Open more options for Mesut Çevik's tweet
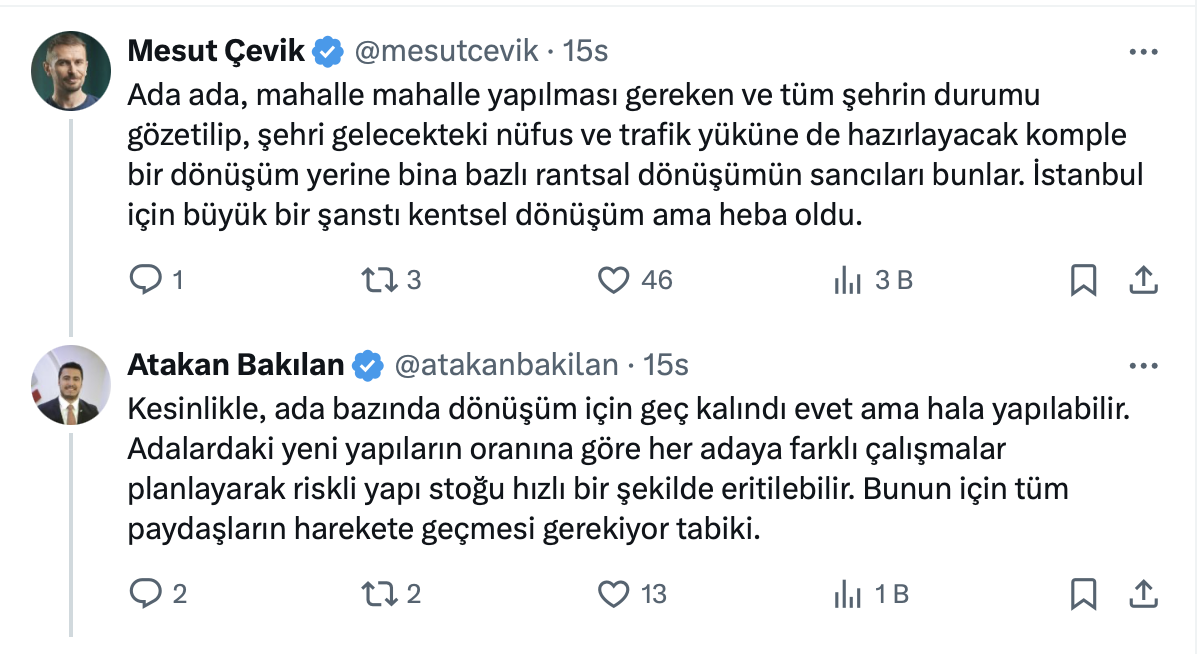Viewport: 1202px width, 654px height. tap(1143, 52)
